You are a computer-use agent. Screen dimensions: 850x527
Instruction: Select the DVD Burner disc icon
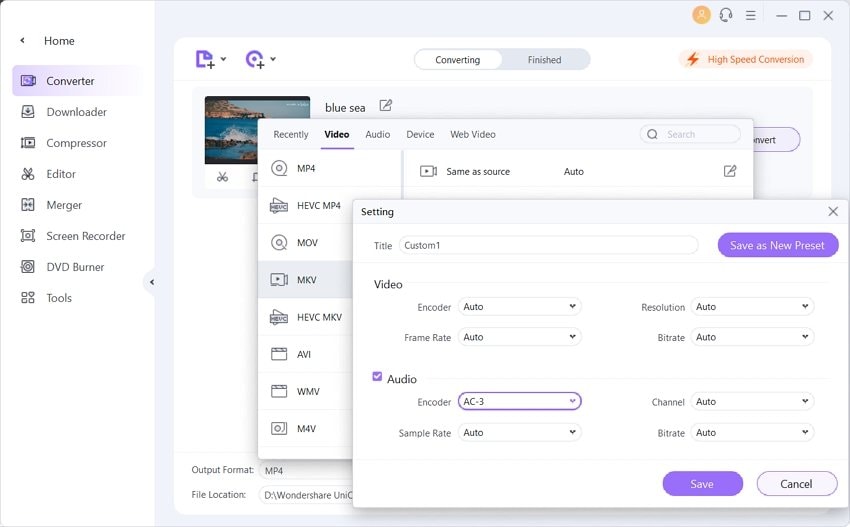(x=28, y=267)
